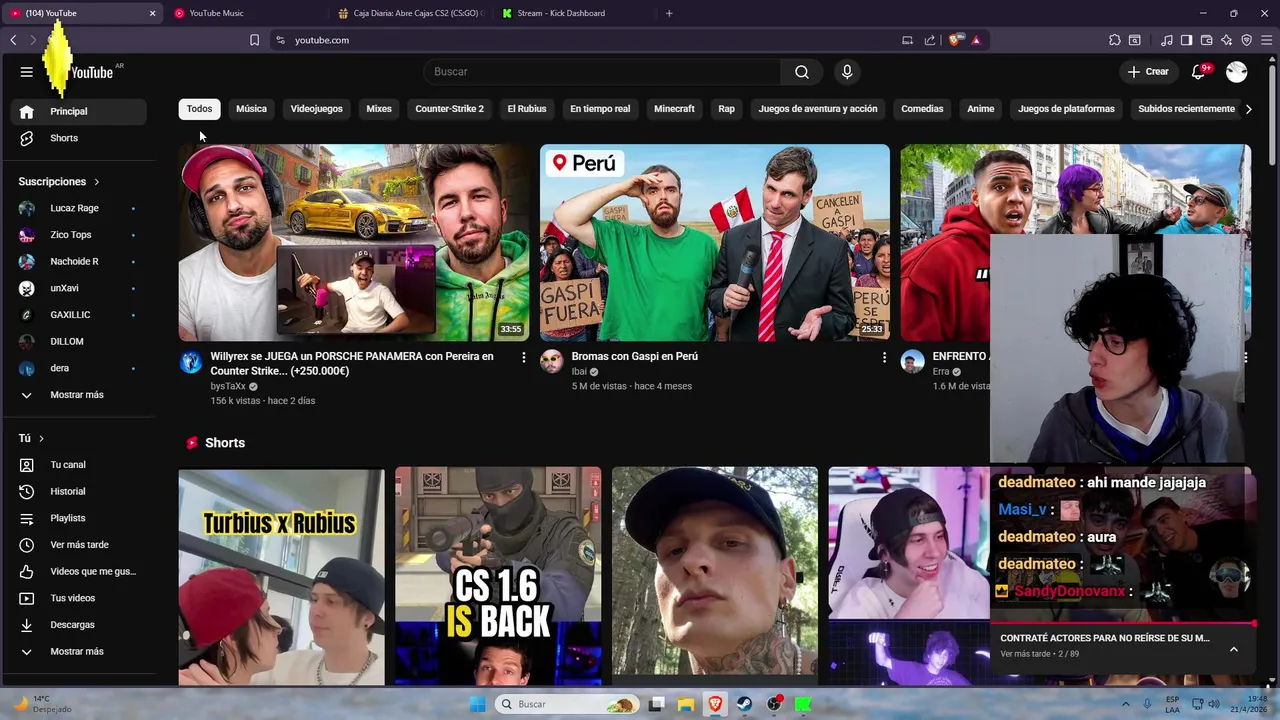The height and width of the screenshot is (720, 1280).
Task: Open more options for the Willyrex video
Action: (523, 357)
